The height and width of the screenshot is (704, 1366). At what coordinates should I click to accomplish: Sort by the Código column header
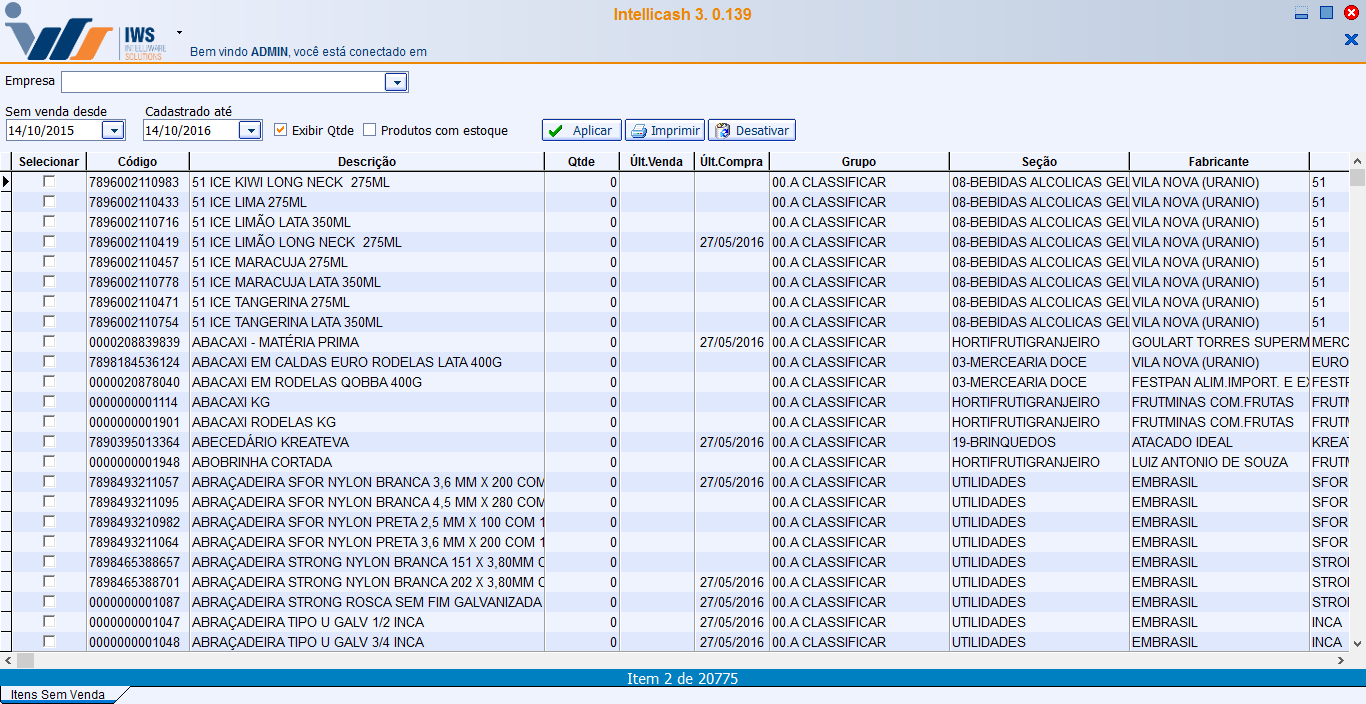click(x=137, y=162)
